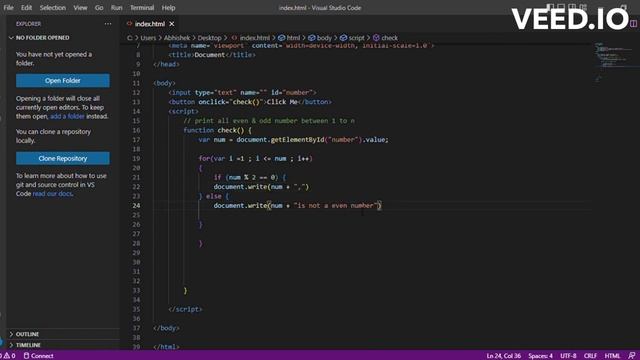640x360 pixels.
Task: Click script breadcrumb item
Action: pyautogui.click(x=353, y=38)
